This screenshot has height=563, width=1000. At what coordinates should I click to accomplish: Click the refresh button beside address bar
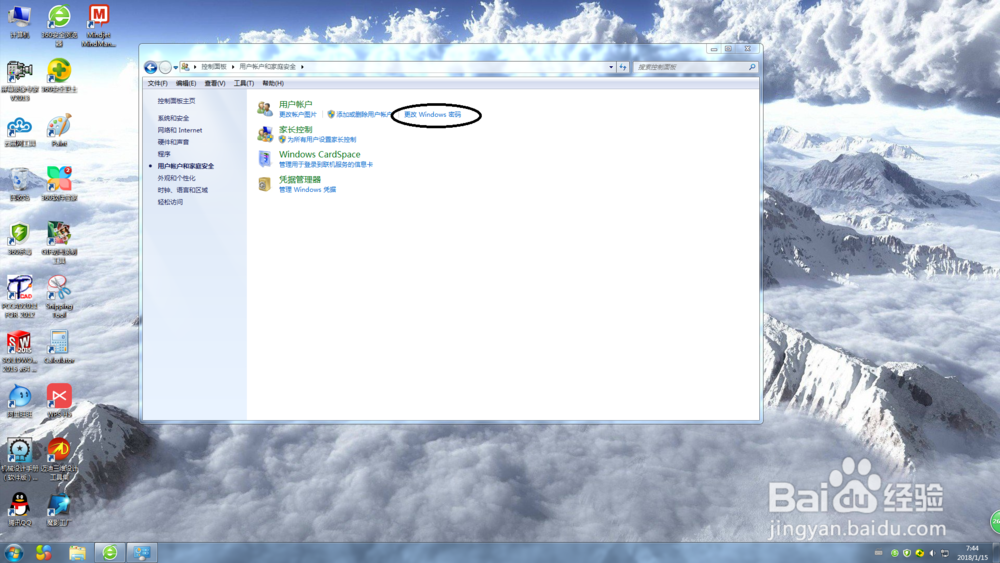tap(623, 67)
